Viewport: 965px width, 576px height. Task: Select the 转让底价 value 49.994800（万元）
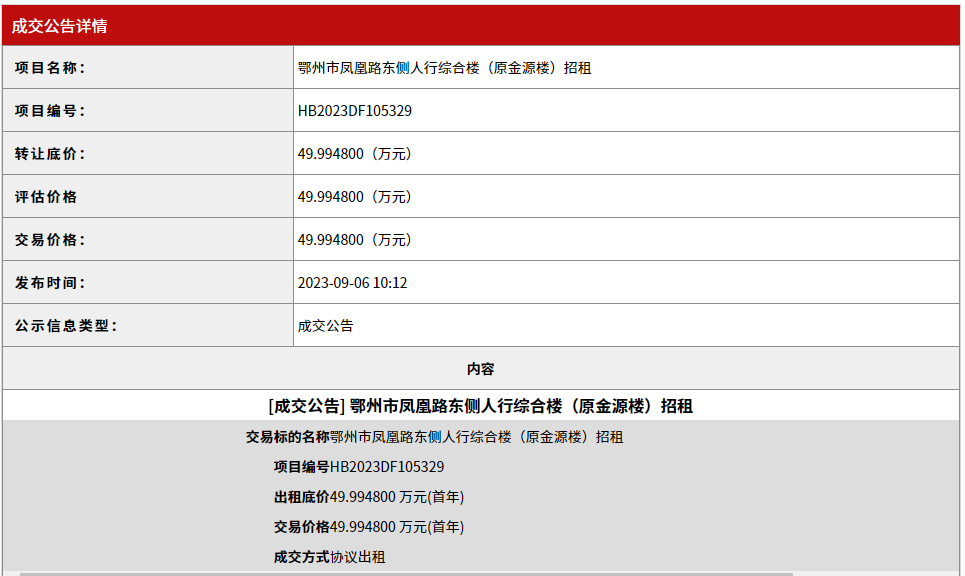(x=354, y=154)
